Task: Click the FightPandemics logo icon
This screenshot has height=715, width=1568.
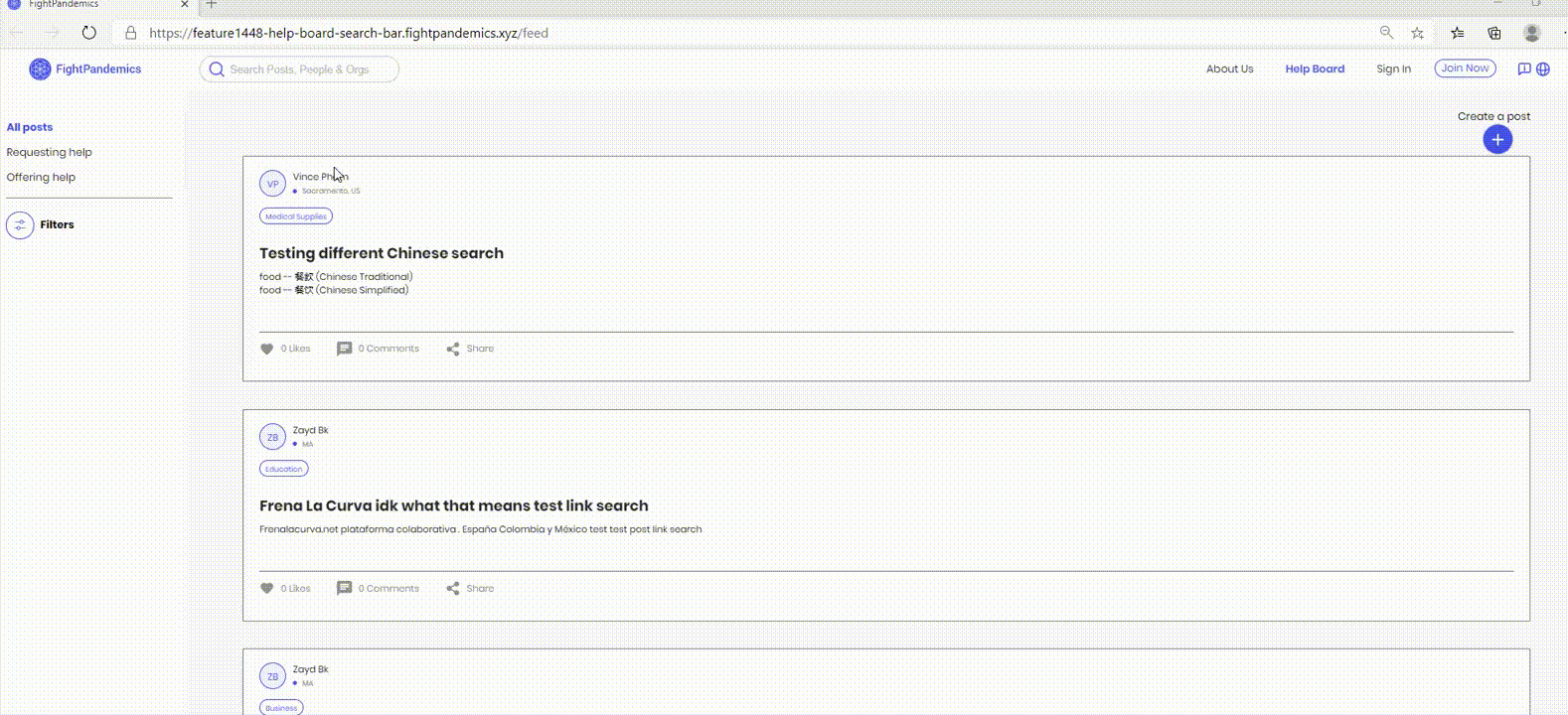Action: coord(40,69)
